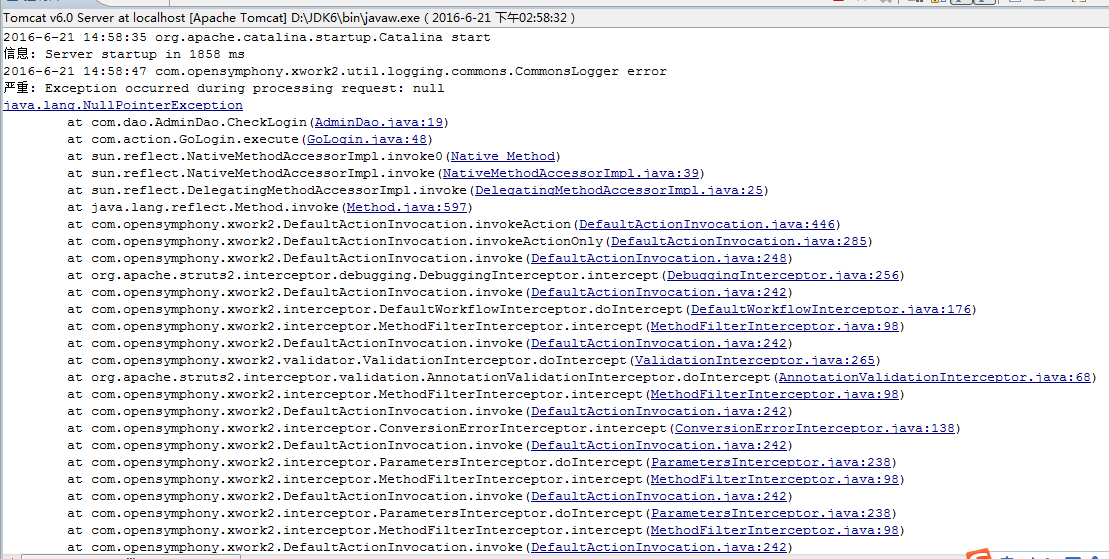1109x559 pixels.
Task: Open DefaultActionInvocation.java:242 link on the row after DebuggingInterceptor.intercept
Action: click(x=658, y=292)
